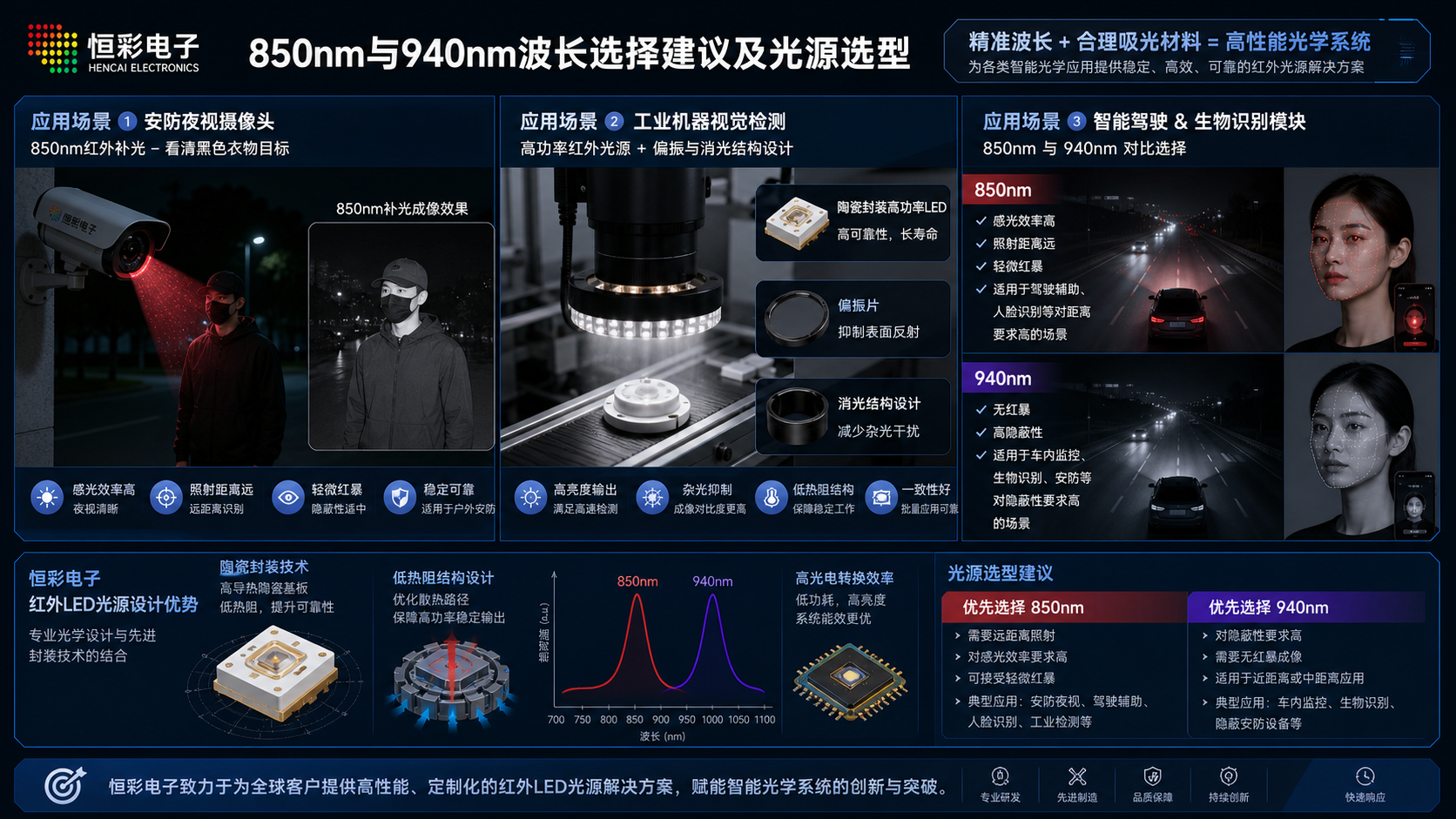1456x819 pixels.
Task: Click the 恒彩电子 rainbow dot logo
Action: [x=52, y=48]
